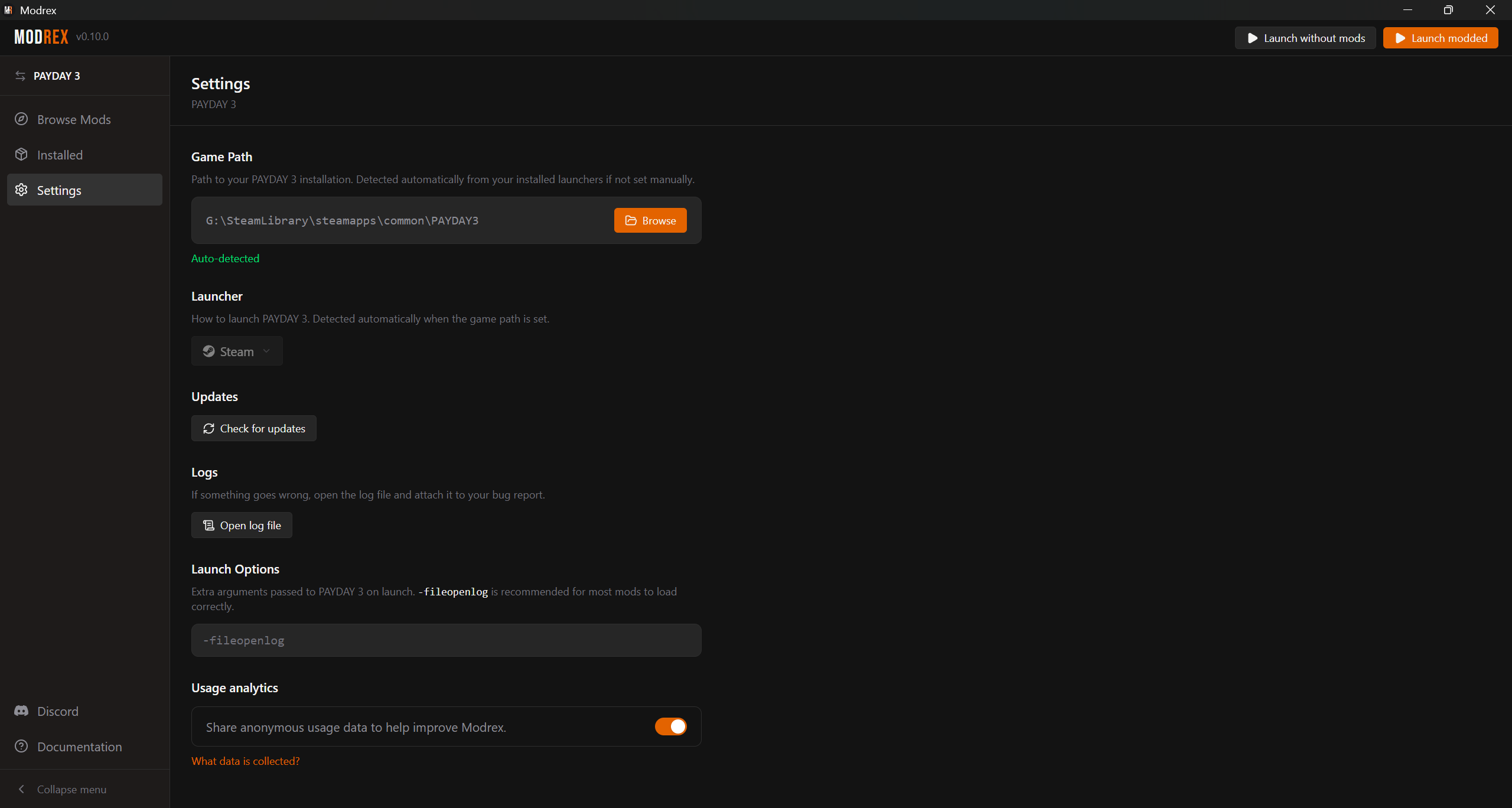Launch the game without mods
This screenshot has height=808, width=1512.
pyautogui.click(x=1305, y=38)
